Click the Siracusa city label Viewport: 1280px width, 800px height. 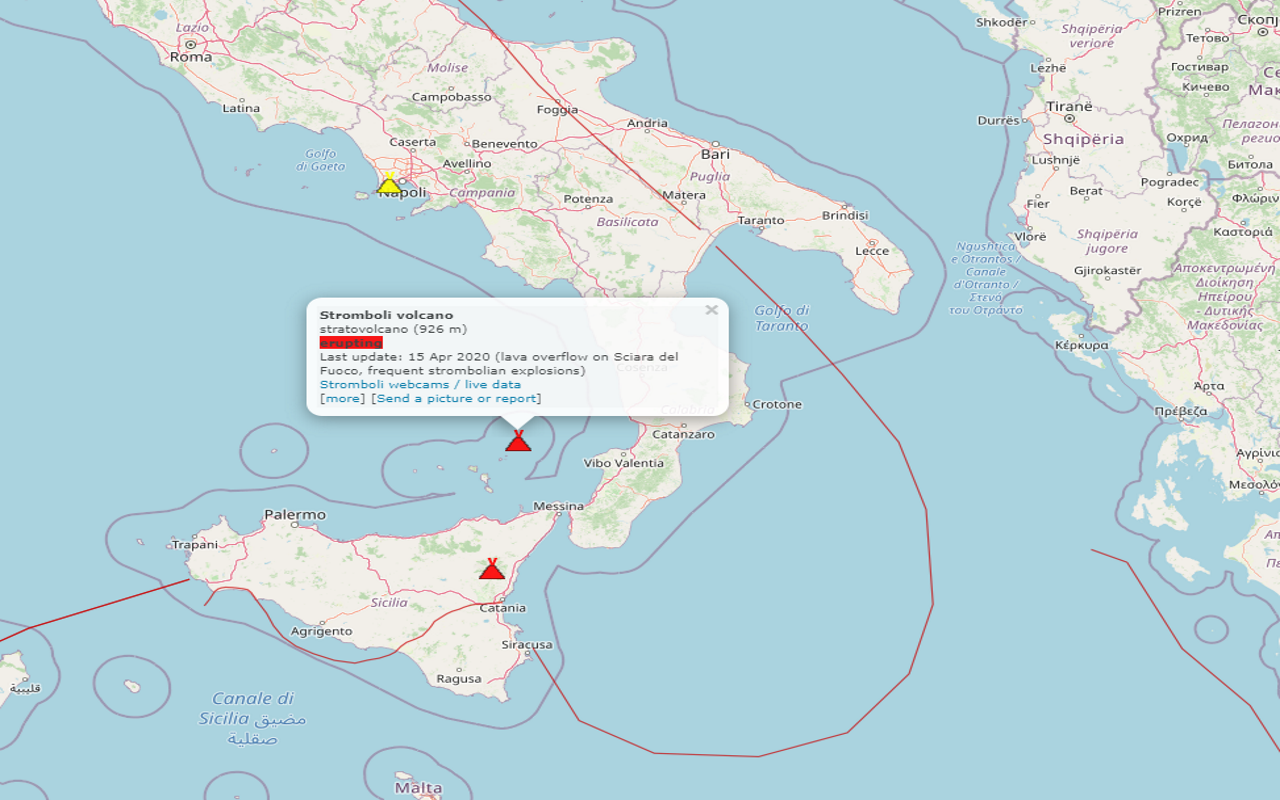[x=527, y=645]
